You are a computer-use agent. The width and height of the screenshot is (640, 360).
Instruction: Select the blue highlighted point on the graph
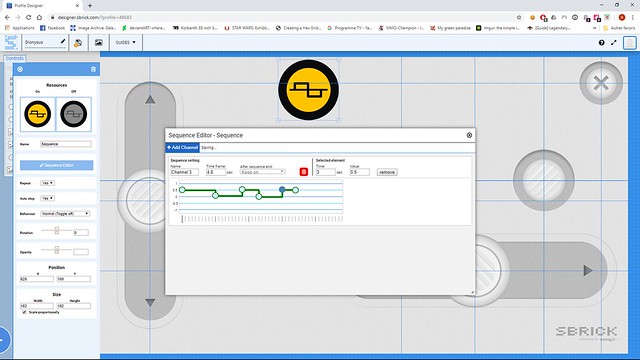click(x=282, y=189)
